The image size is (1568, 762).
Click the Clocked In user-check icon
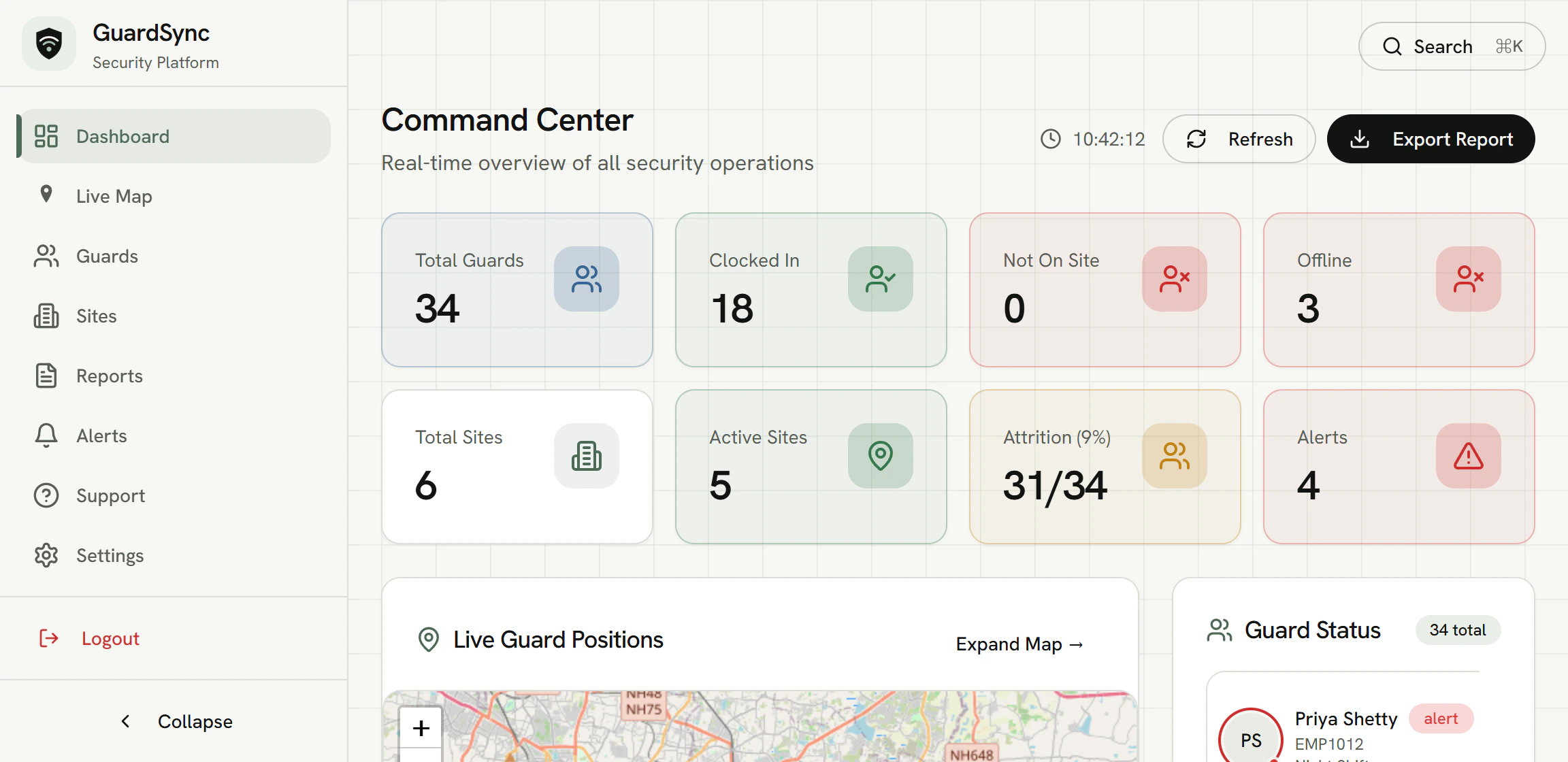pyautogui.click(x=881, y=279)
